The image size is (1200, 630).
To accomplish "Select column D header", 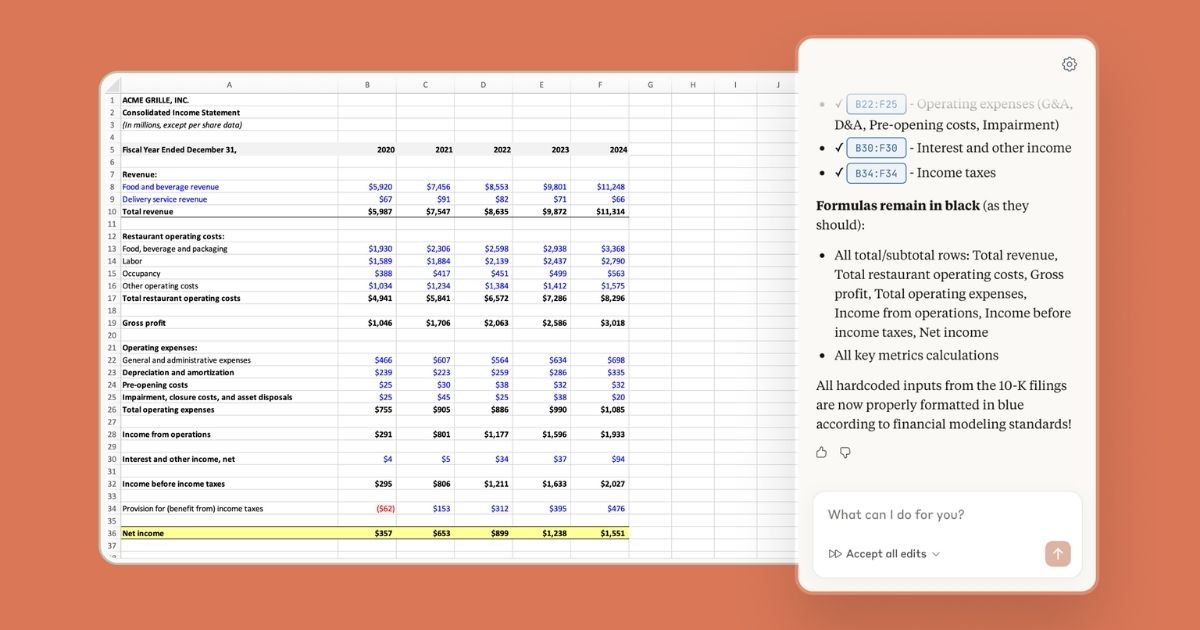I will tap(483, 85).
